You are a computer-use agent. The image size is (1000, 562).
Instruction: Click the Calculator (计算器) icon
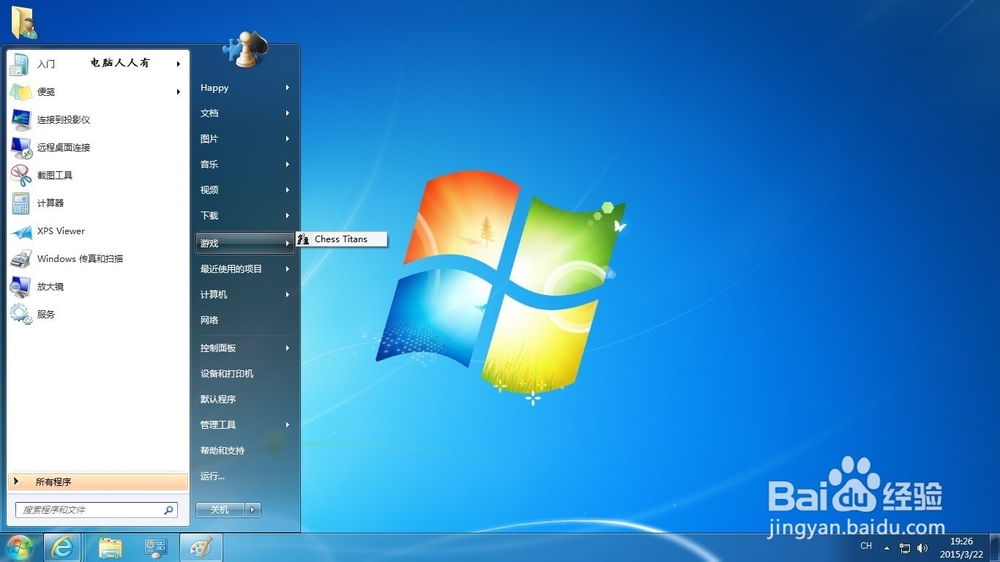pos(20,203)
